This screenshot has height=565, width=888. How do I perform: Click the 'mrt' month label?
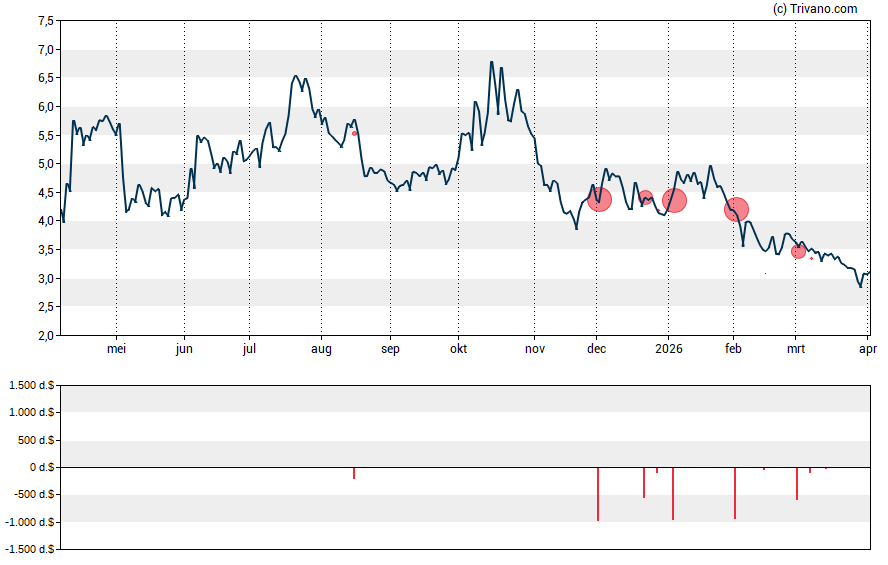796,349
